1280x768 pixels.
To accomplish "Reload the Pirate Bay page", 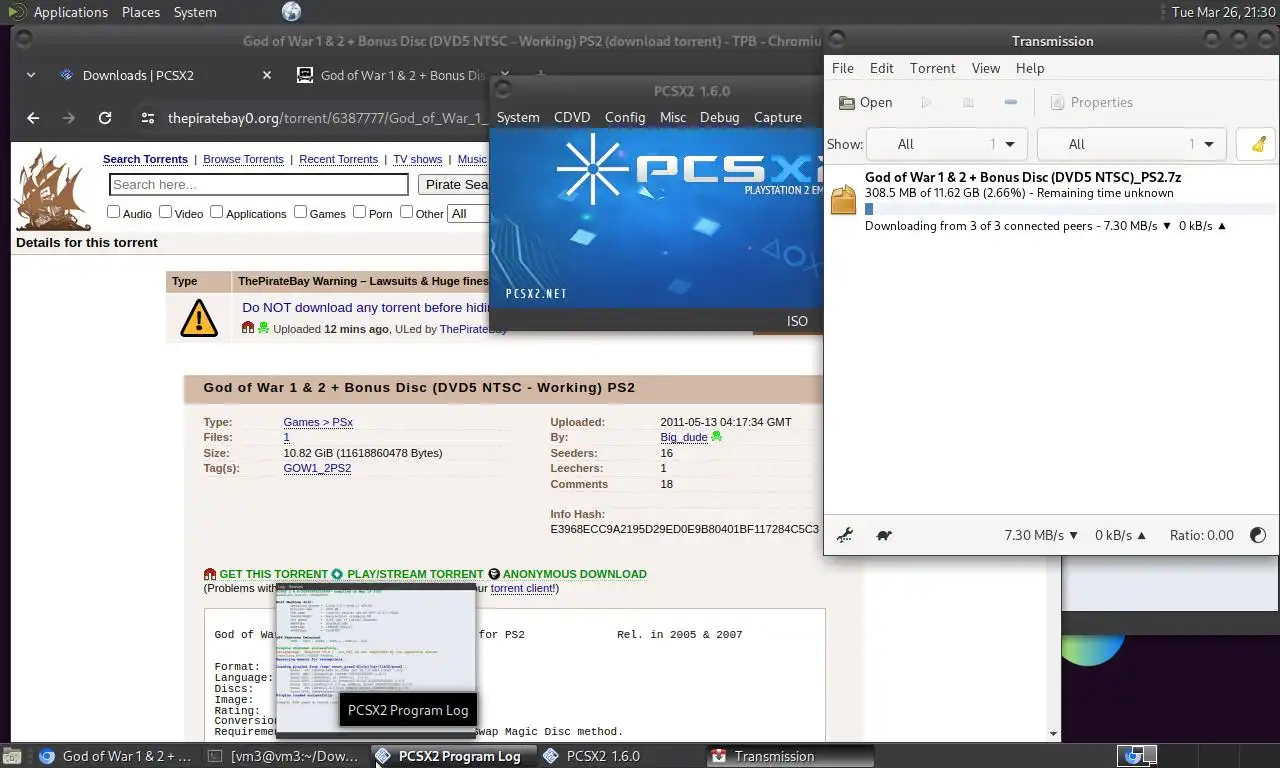I will [105, 118].
